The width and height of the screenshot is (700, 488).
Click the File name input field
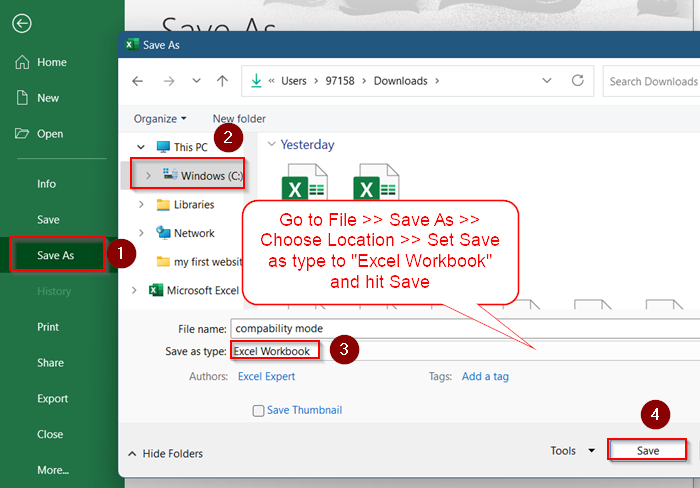click(465, 329)
